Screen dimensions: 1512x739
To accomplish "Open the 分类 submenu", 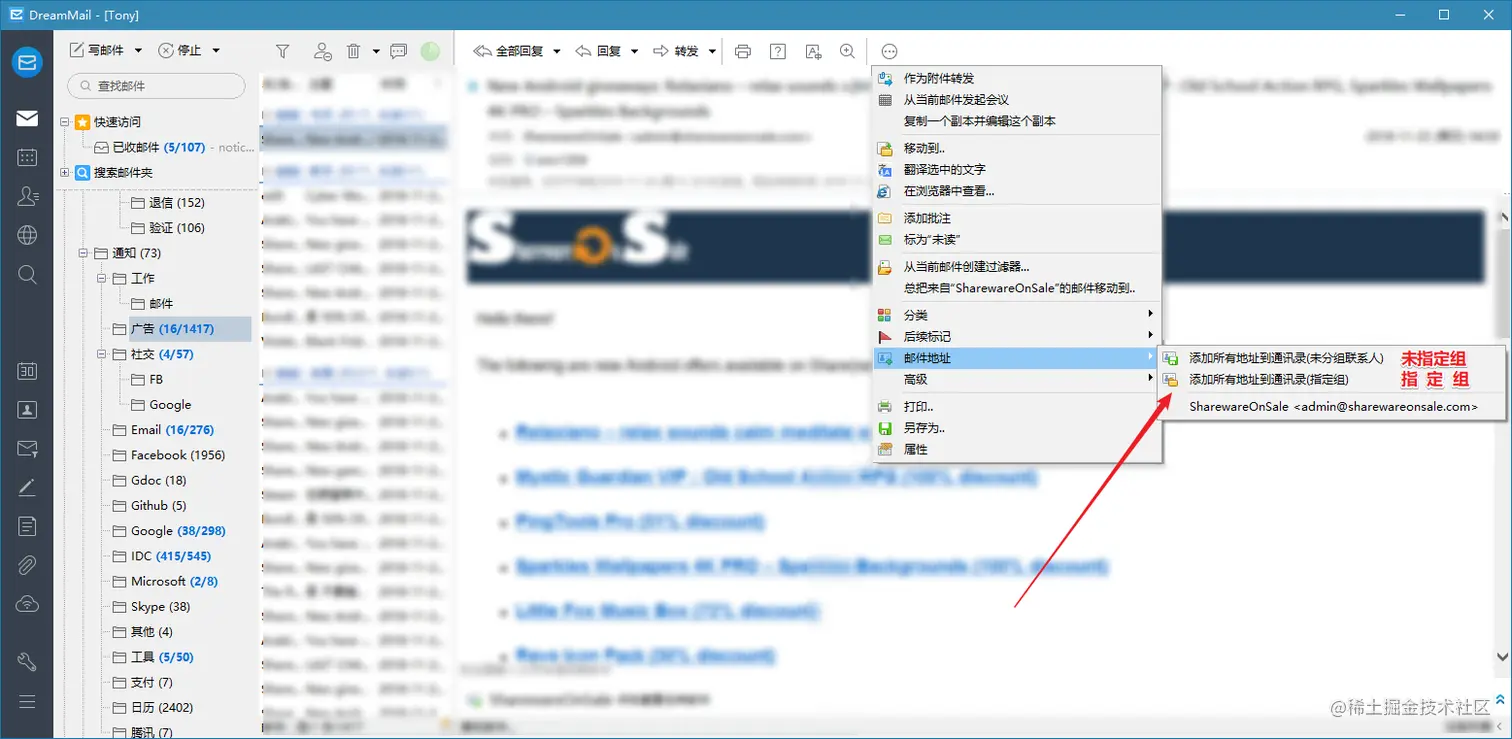I will 1017,315.
